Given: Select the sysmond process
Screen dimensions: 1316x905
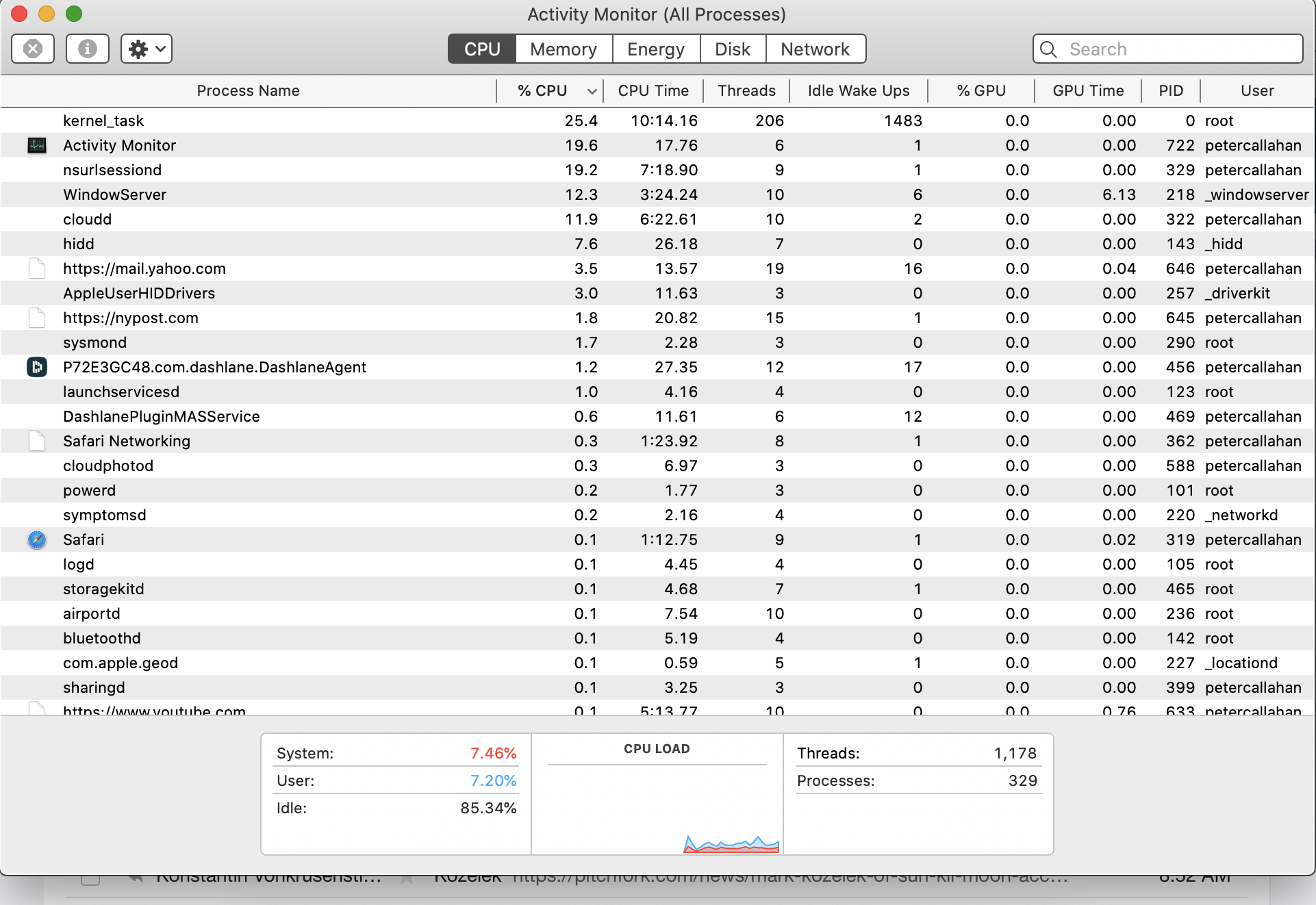Looking at the screenshot, I should coord(657,342).
